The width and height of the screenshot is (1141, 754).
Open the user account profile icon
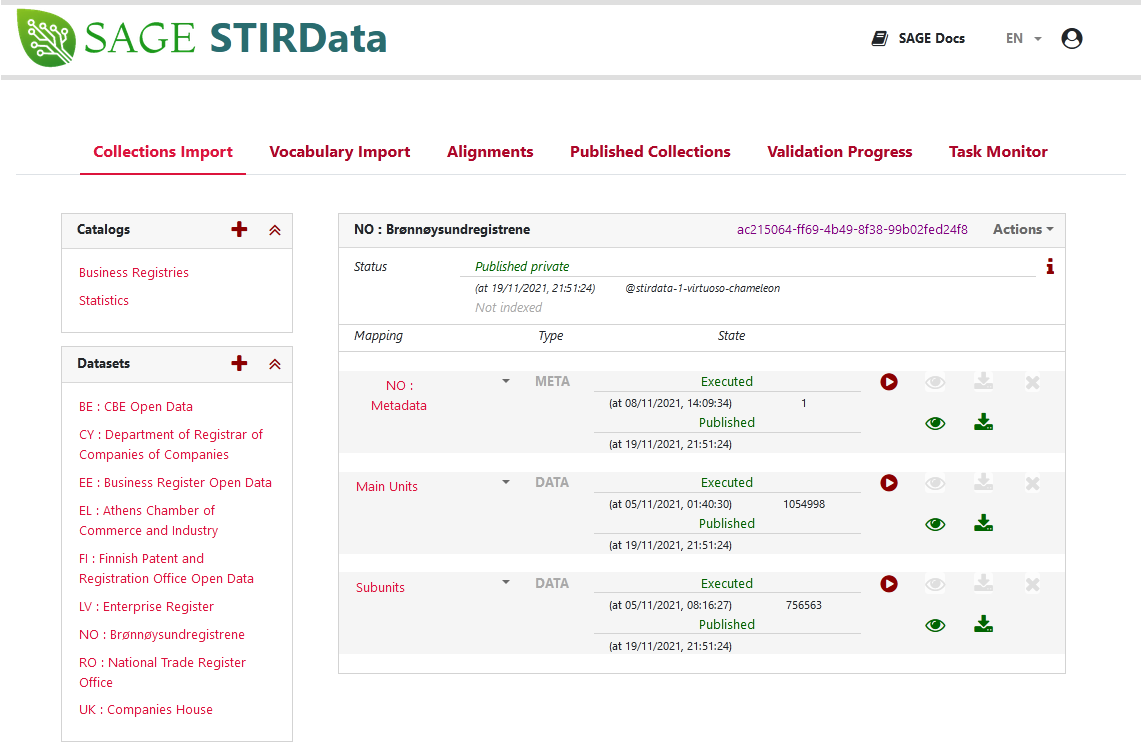pyautogui.click(x=1072, y=39)
